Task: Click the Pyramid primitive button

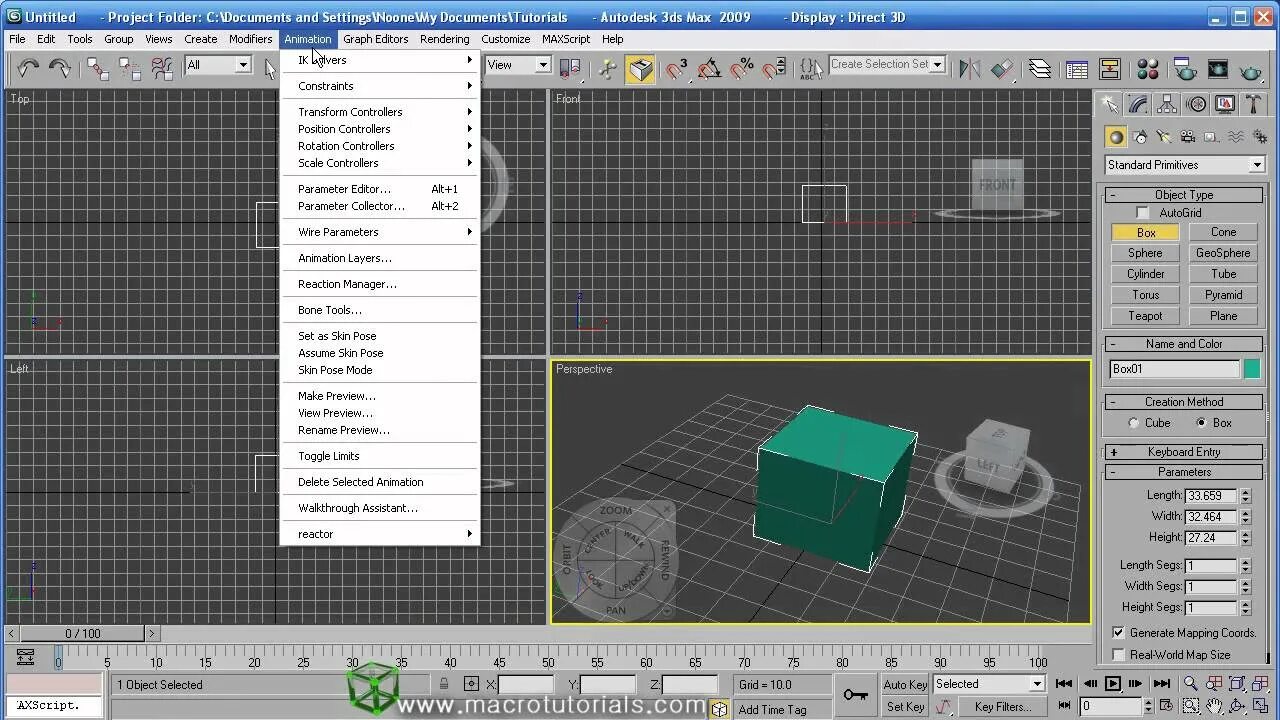Action: pyautogui.click(x=1223, y=295)
